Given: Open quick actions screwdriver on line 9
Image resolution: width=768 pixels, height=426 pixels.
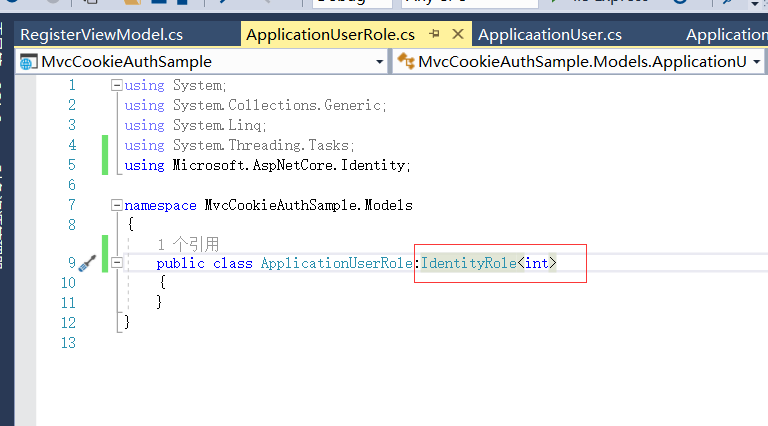Looking at the screenshot, I should click(88, 263).
